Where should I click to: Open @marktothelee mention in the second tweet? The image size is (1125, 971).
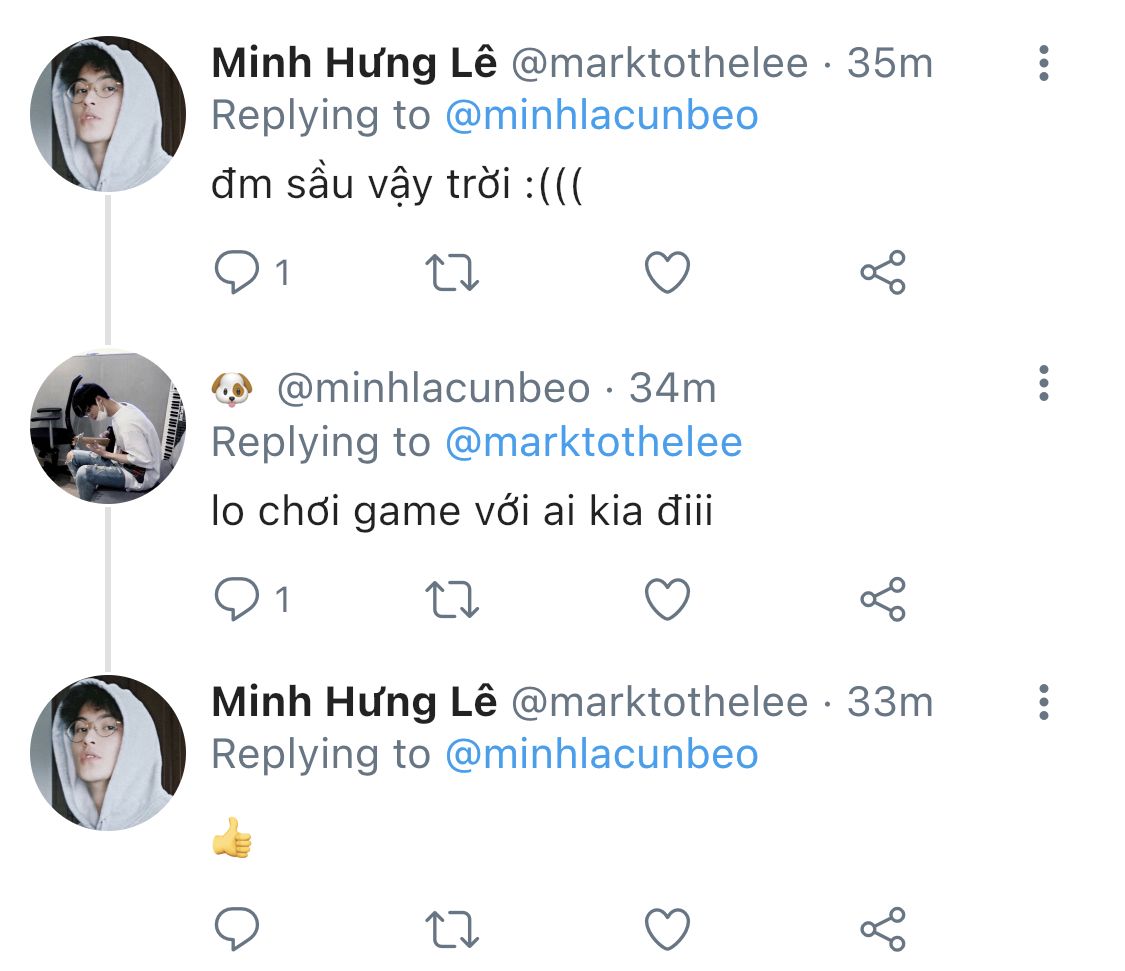(593, 442)
